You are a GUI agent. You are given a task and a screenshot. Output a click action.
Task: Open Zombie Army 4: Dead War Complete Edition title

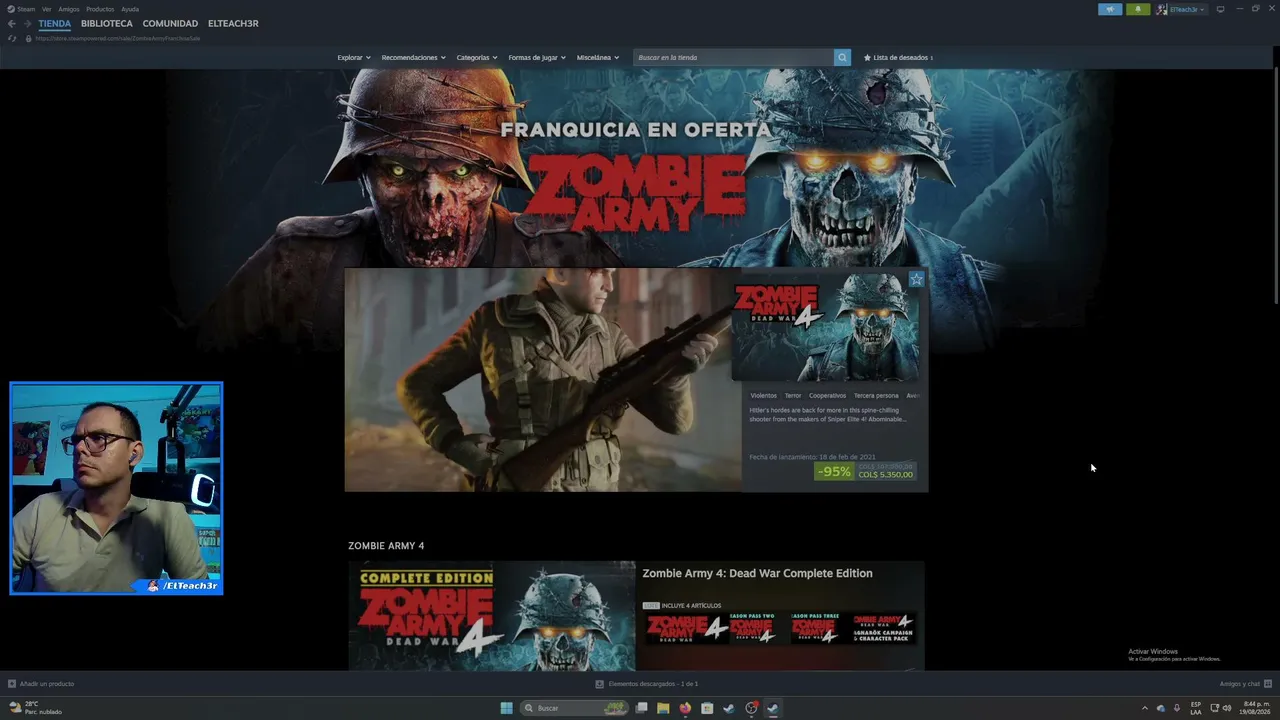(x=757, y=574)
